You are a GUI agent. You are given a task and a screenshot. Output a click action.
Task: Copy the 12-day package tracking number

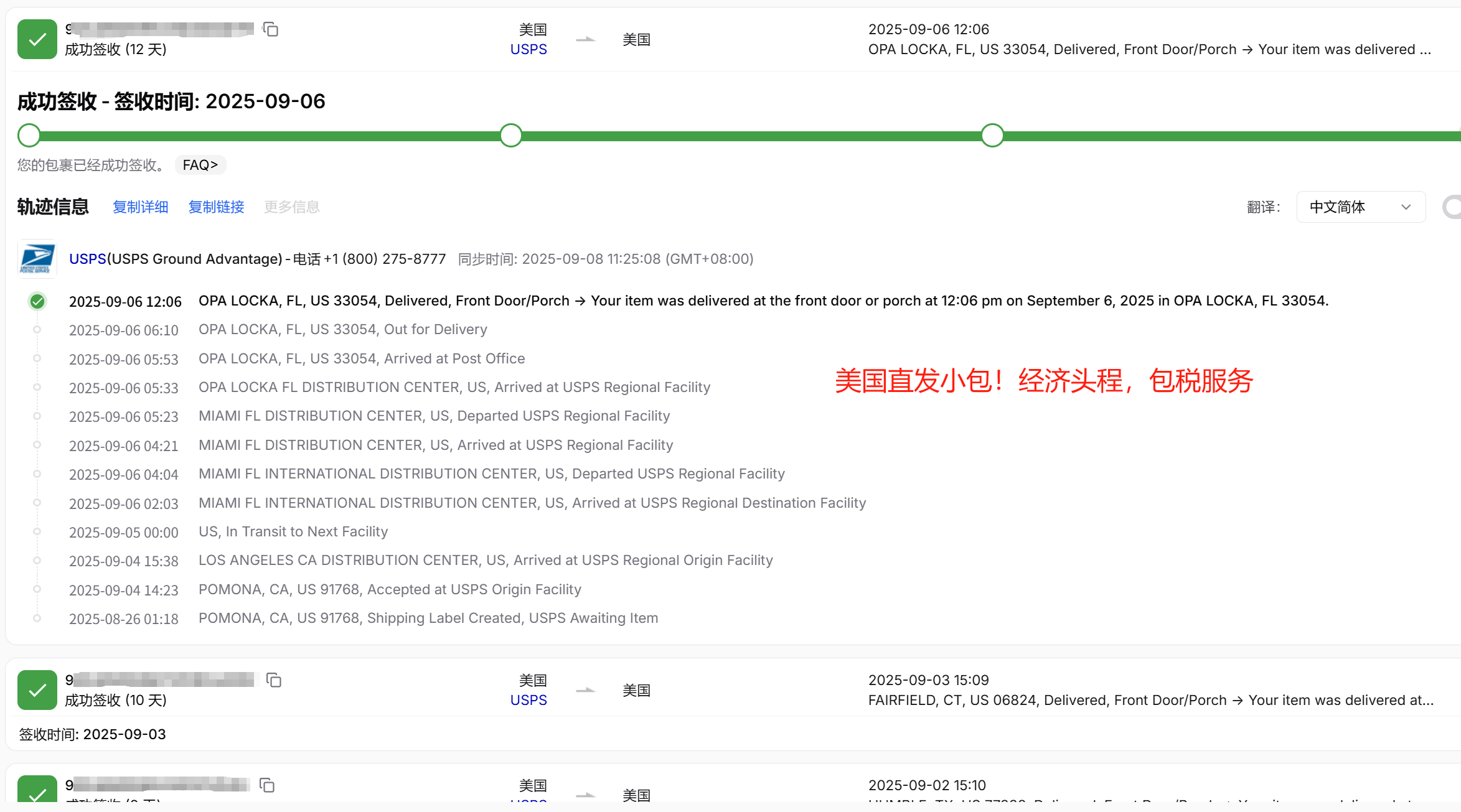point(270,29)
